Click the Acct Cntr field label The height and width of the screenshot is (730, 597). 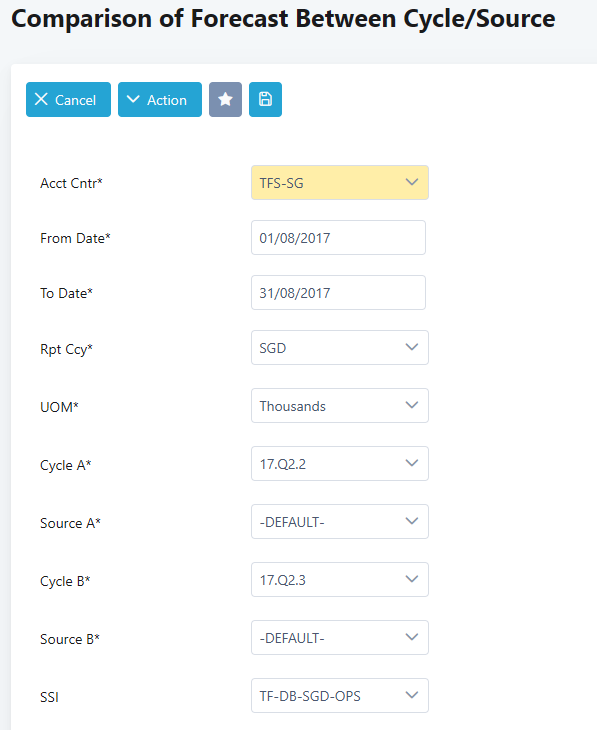tap(71, 183)
